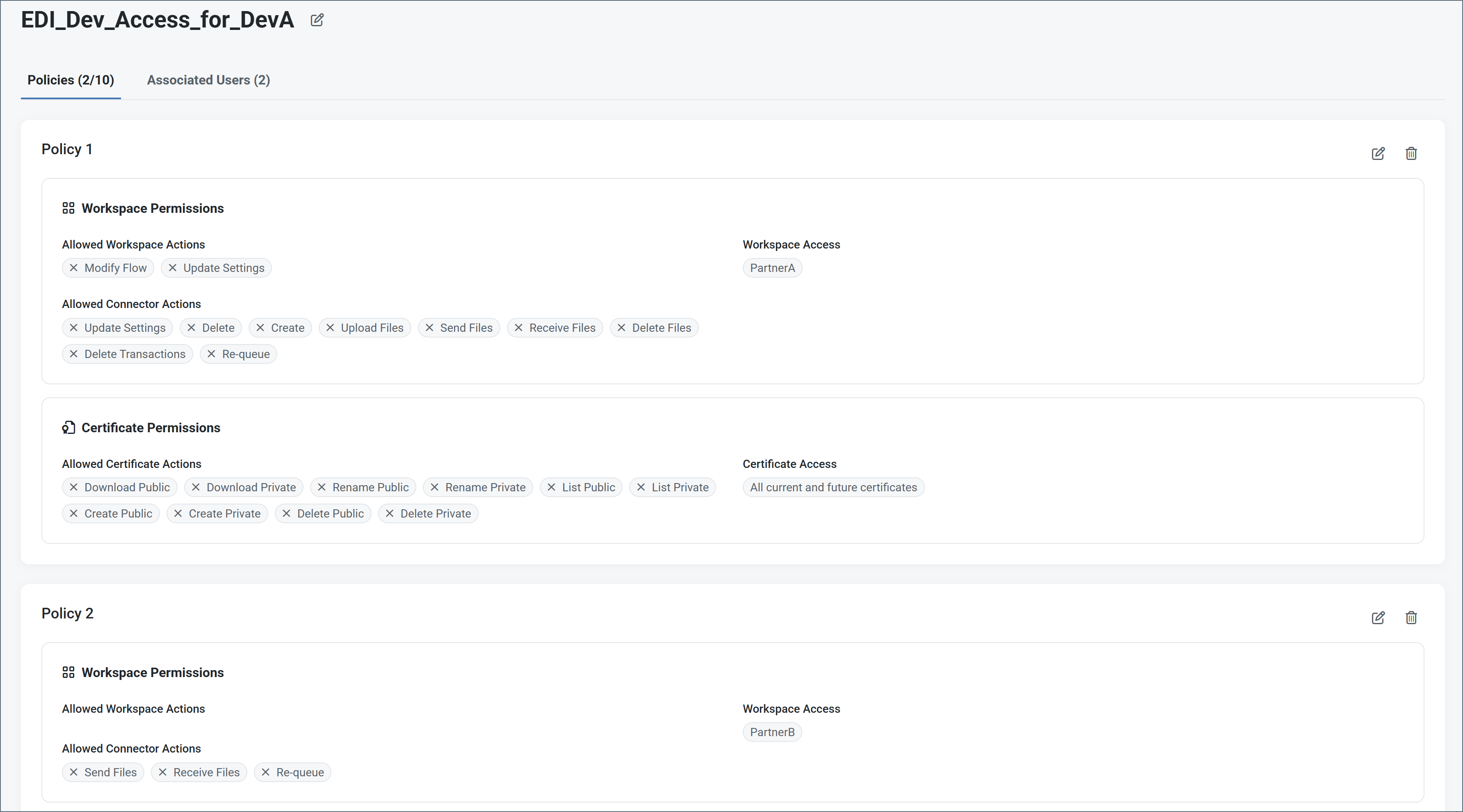Screen dimensions: 1463x812
Task: Edit Policy 1 using pencil icon
Action: click(x=1378, y=153)
